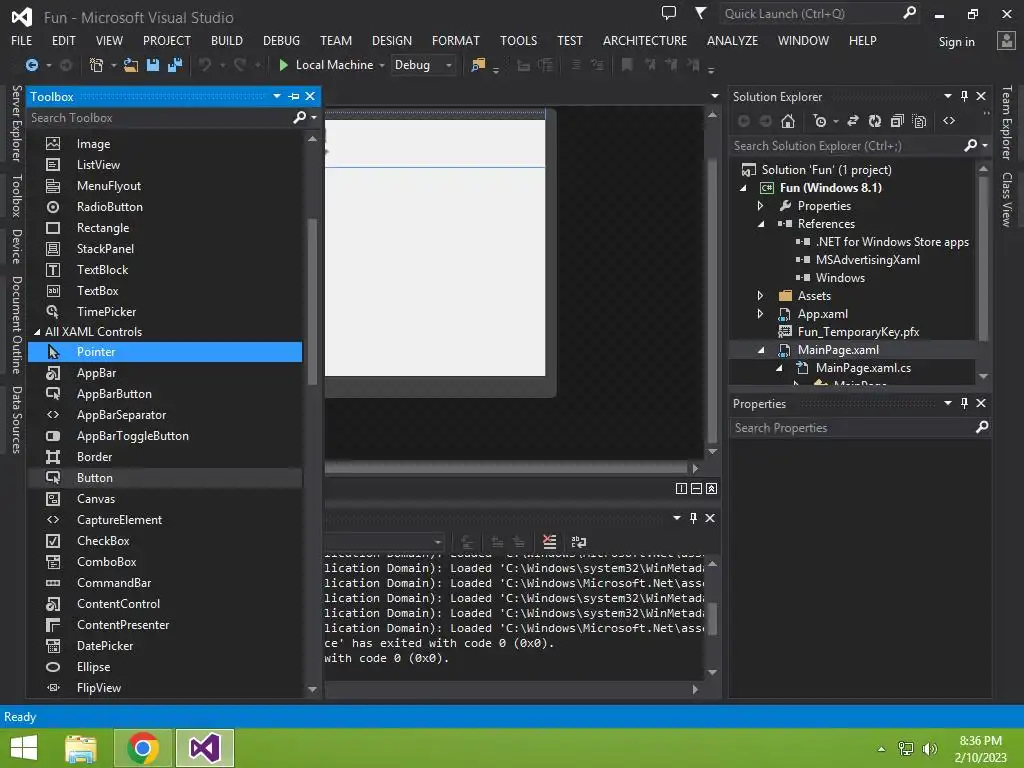Click the vertical split view icon
This screenshot has width=1024, height=768.
pyautogui.click(x=681, y=488)
